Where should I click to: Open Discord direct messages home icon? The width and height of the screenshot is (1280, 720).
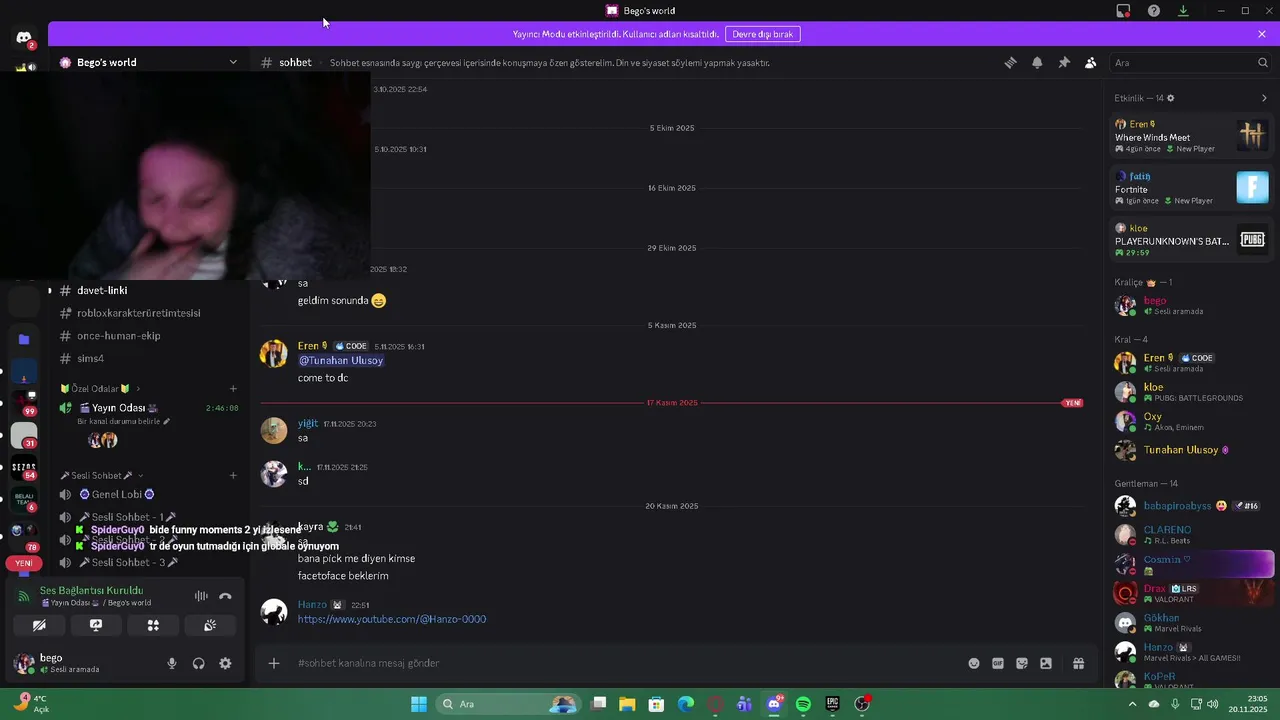23,38
